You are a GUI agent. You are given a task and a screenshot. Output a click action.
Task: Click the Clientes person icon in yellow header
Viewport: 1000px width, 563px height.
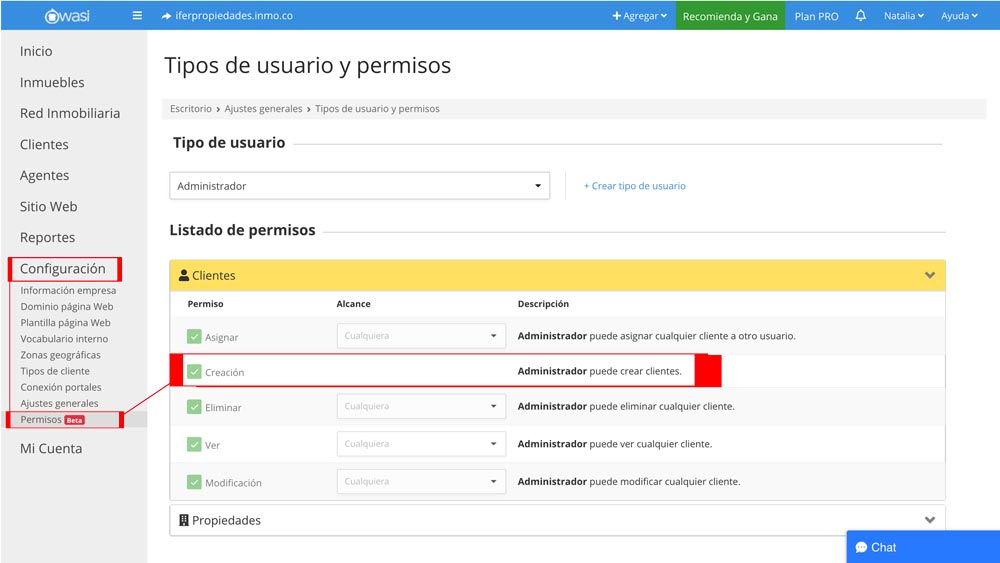coord(184,275)
